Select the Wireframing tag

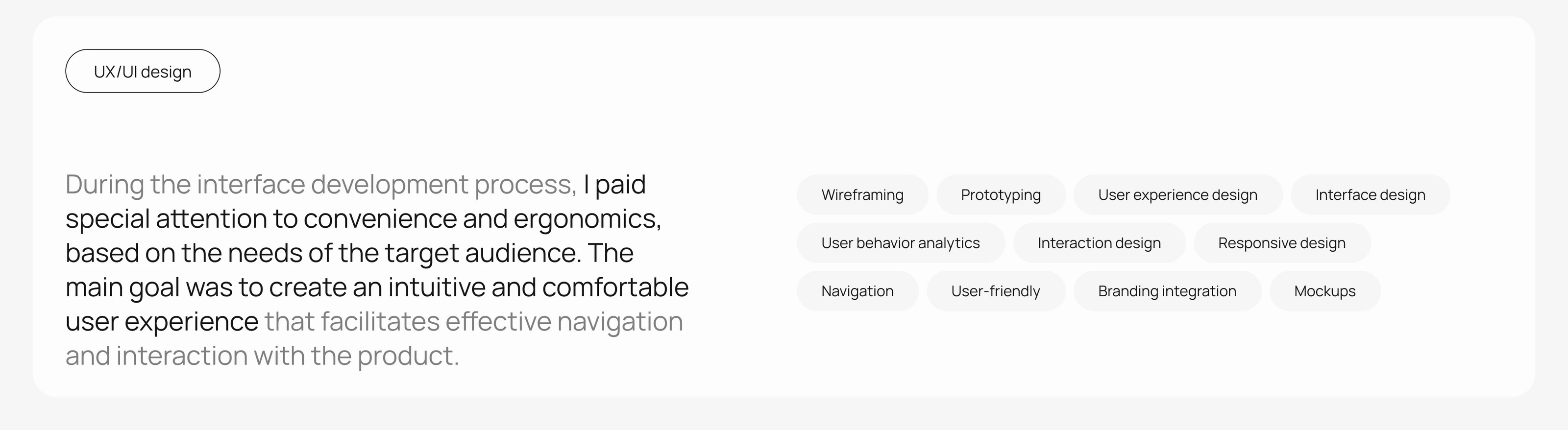tap(862, 194)
